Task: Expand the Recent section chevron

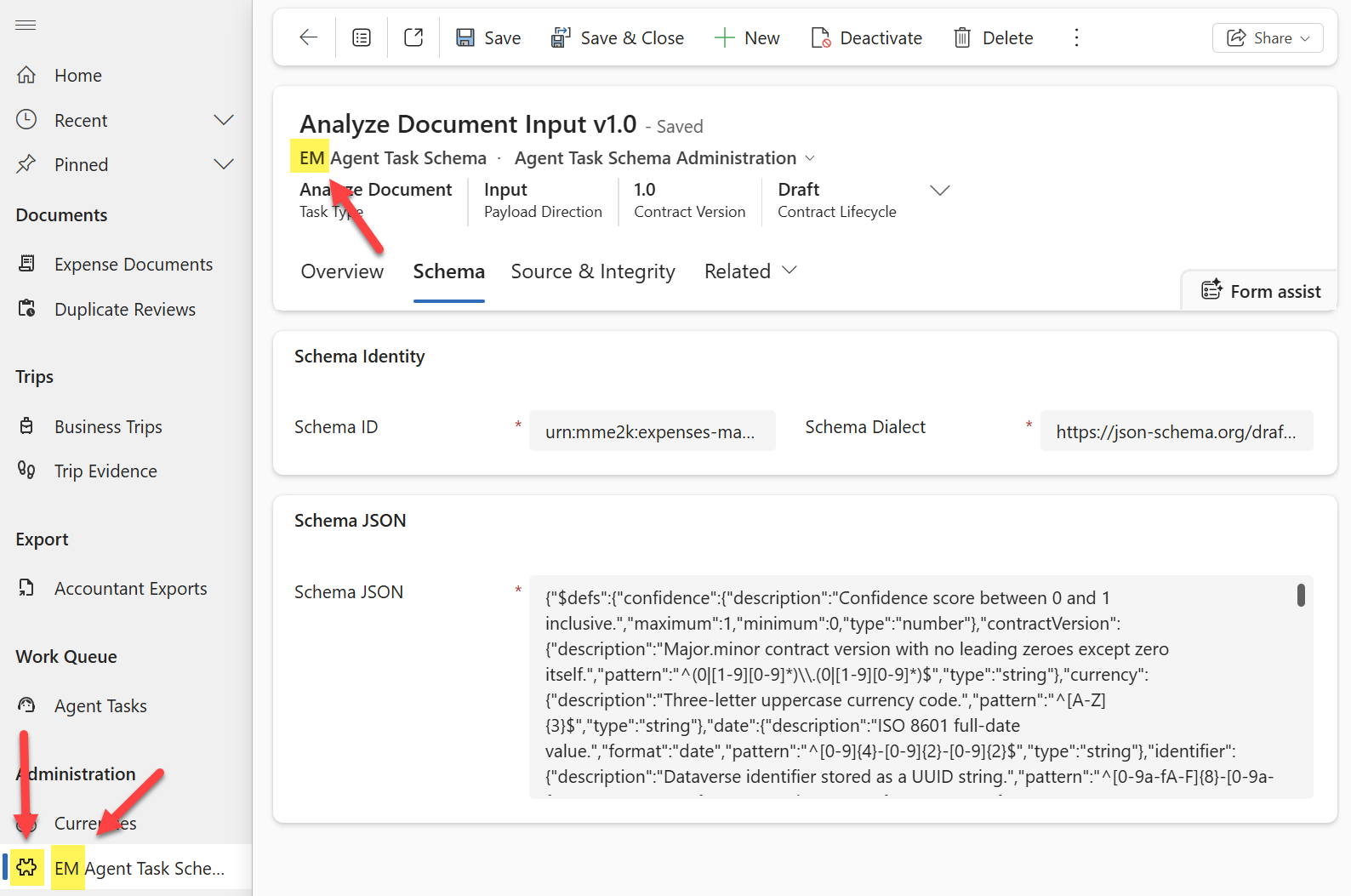Action: point(224,120)
